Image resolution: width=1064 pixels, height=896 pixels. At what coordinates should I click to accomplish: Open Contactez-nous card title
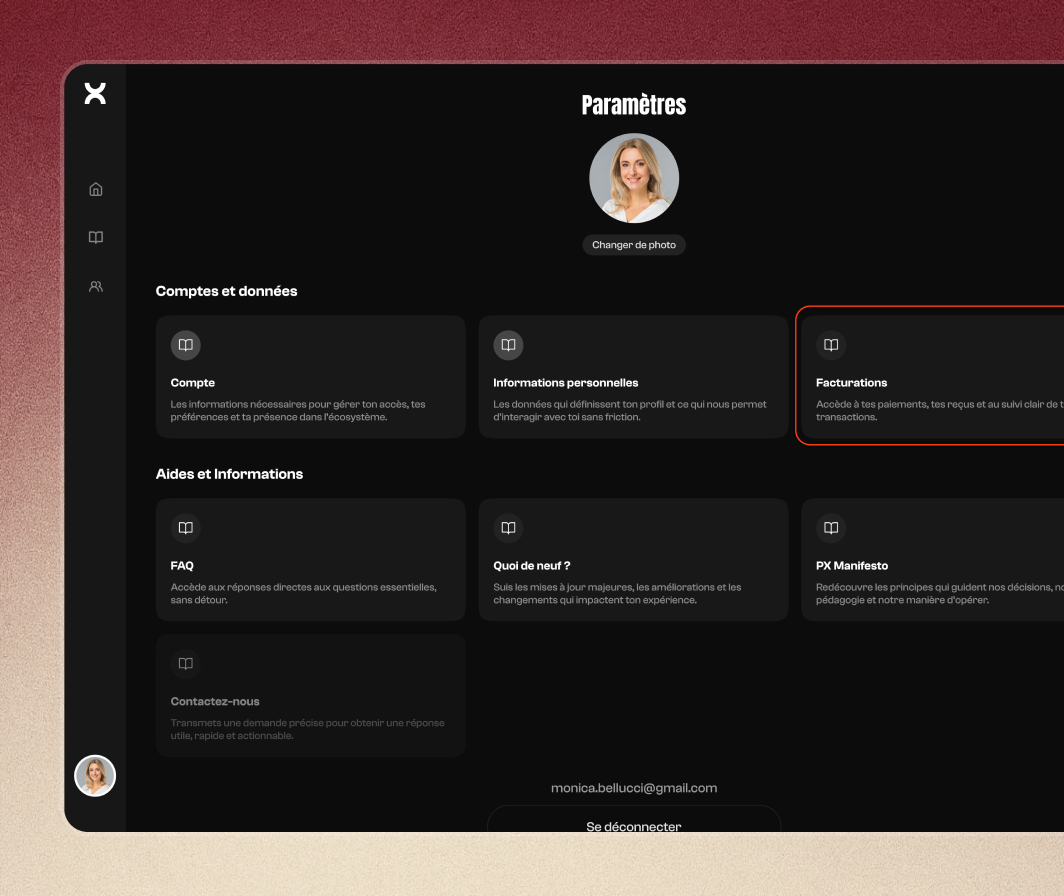click(214, 701)
